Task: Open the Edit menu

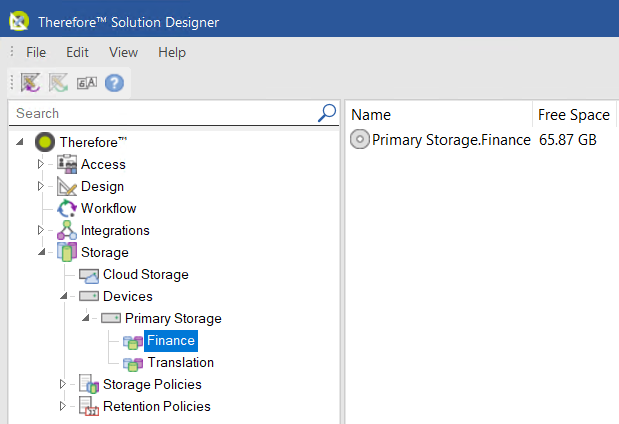Action: click(x=77, y=52)
